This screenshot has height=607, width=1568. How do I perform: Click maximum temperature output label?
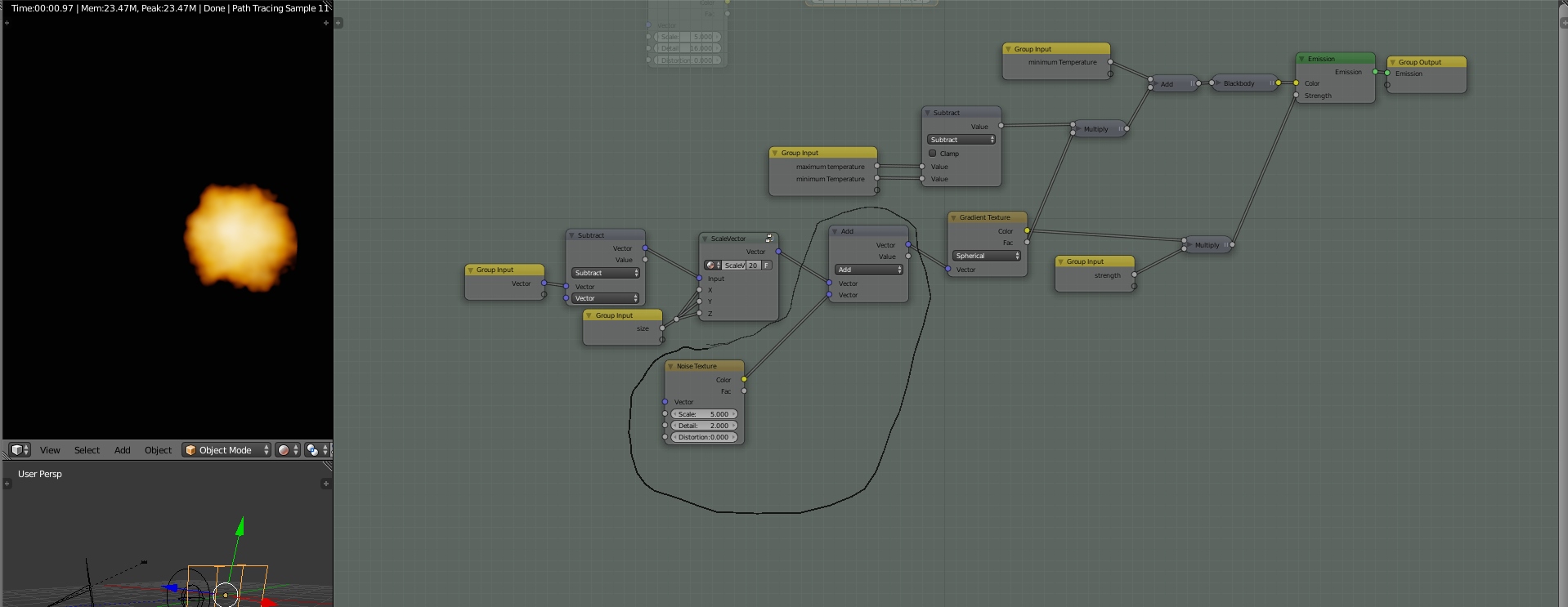pos(830,167)
